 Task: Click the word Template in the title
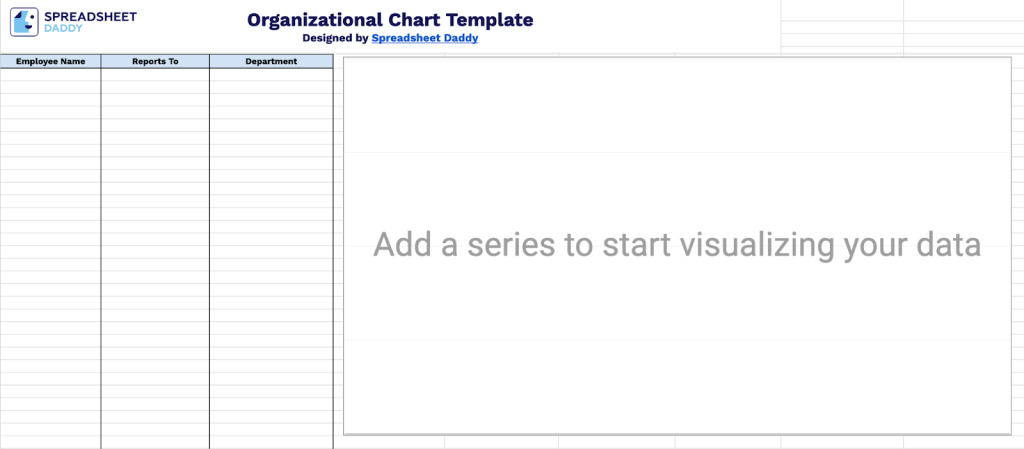[x=489, y=20]
